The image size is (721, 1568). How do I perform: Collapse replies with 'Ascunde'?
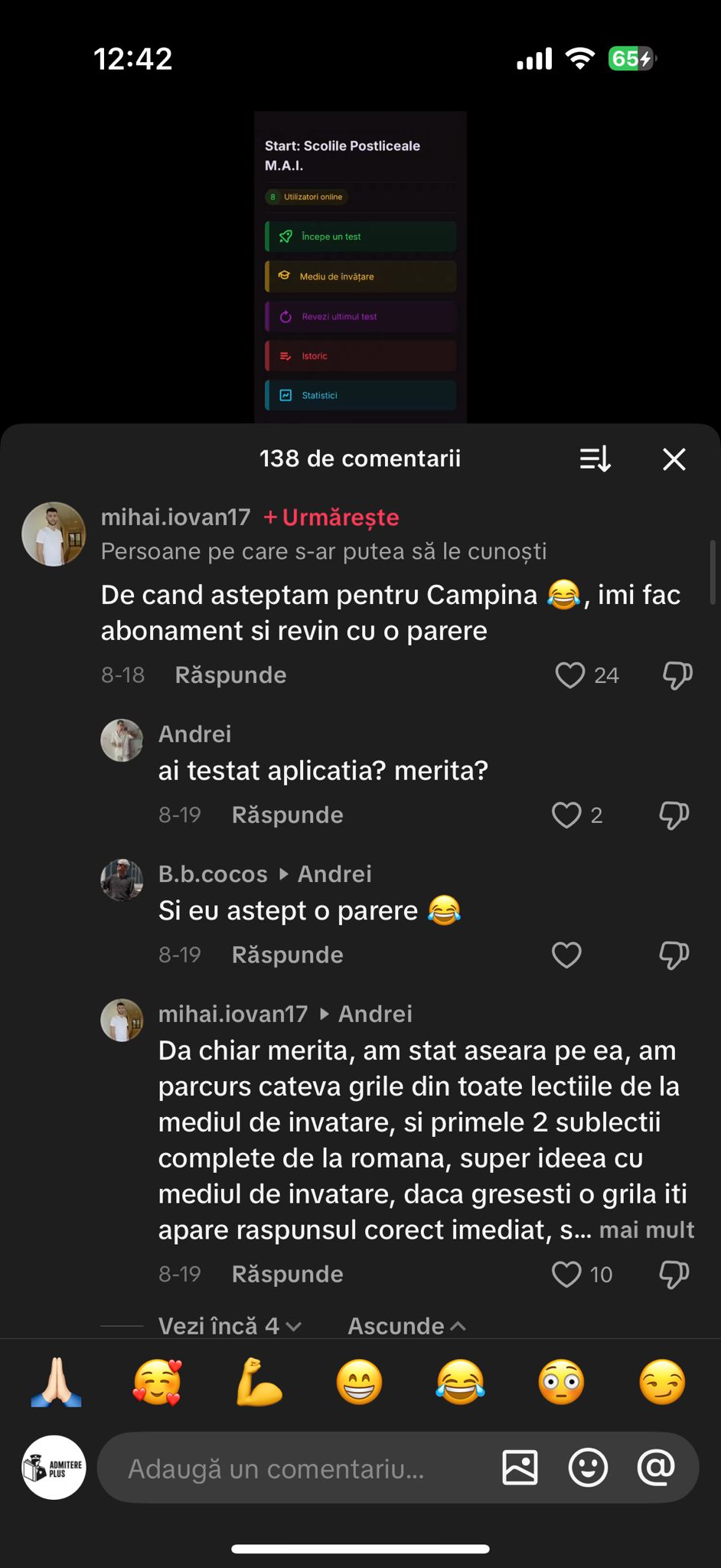(x=406, y=1325)
